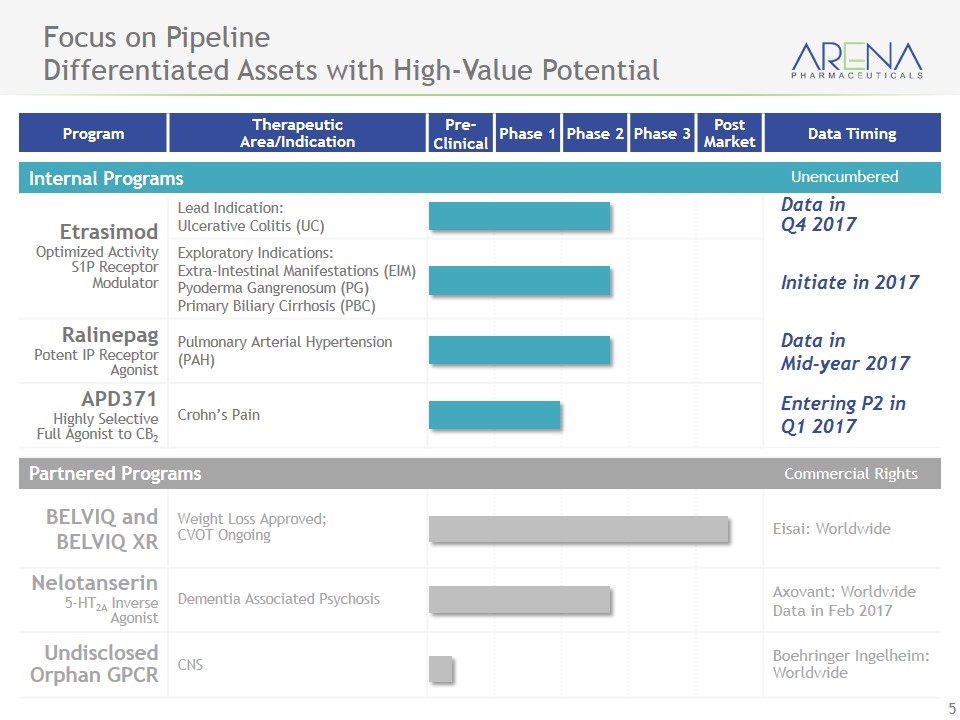Click the BELVIQ gray progress bar
The image size is (960, 720).
578,529
